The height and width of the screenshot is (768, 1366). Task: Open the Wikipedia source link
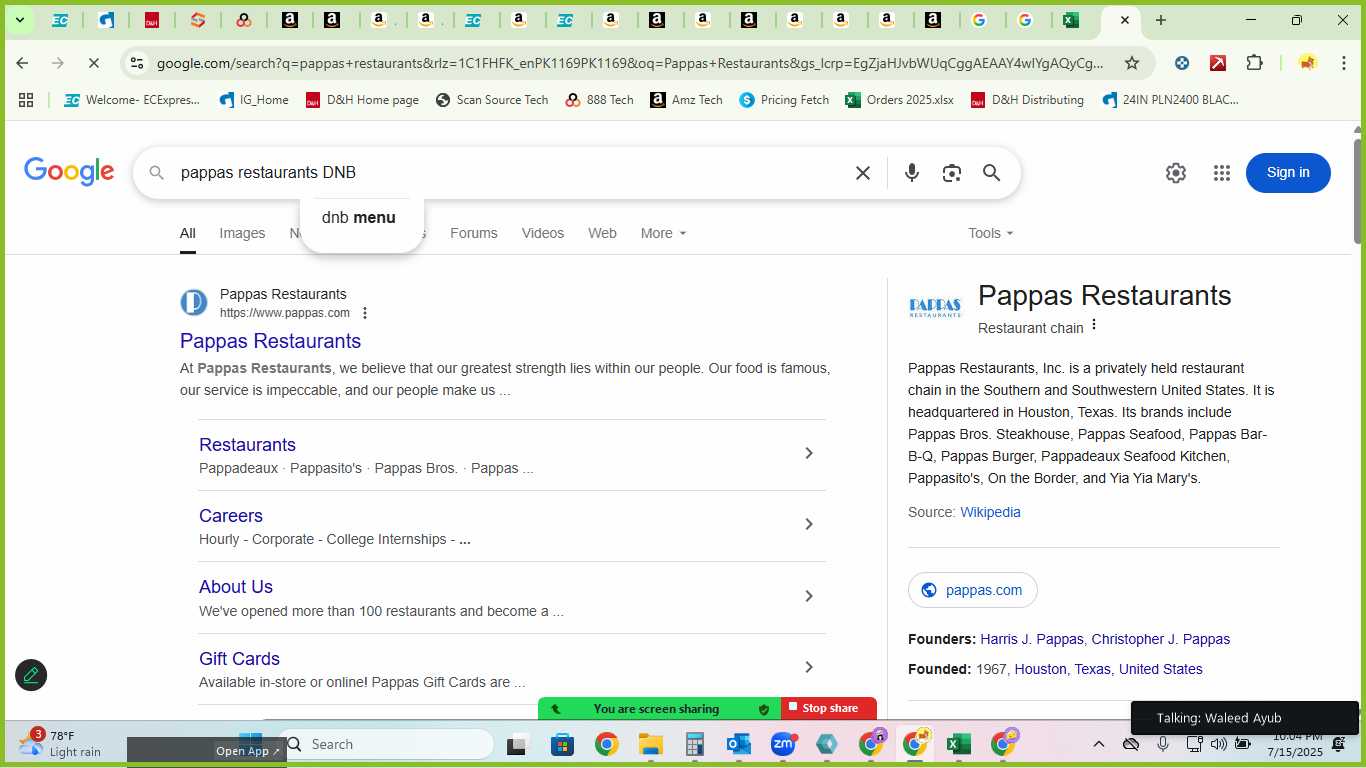(x=990, y=512)
